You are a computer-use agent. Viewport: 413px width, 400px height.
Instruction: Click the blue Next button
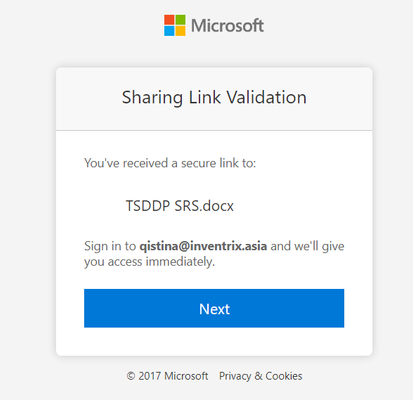tap(214, 308)
